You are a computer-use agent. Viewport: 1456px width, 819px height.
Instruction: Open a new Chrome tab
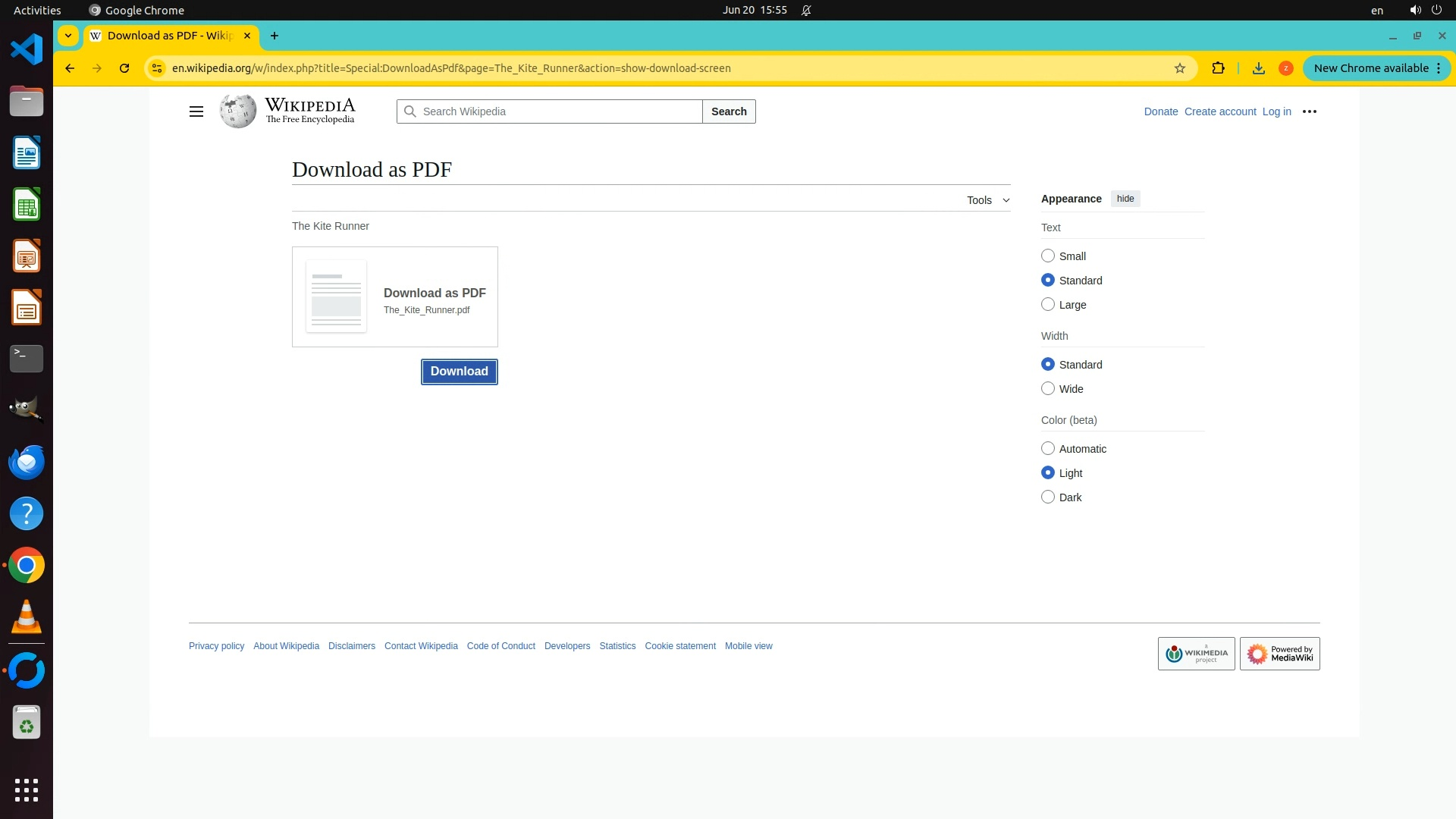point(275,36)
